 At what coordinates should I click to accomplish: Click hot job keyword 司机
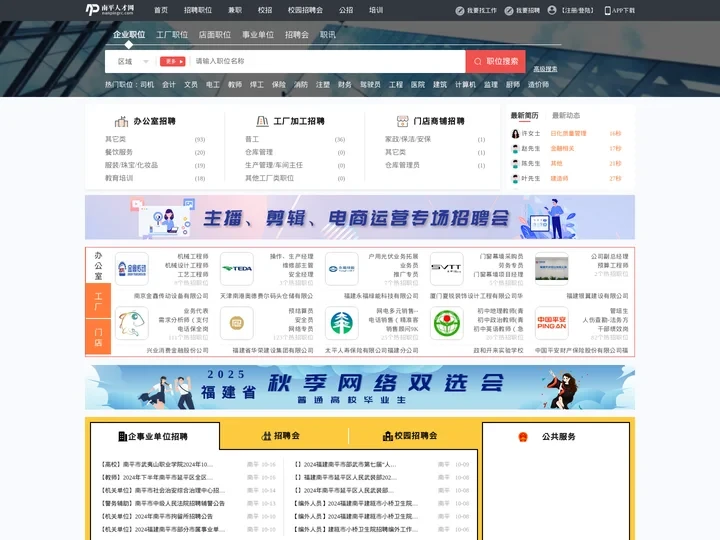coord(147,84)
